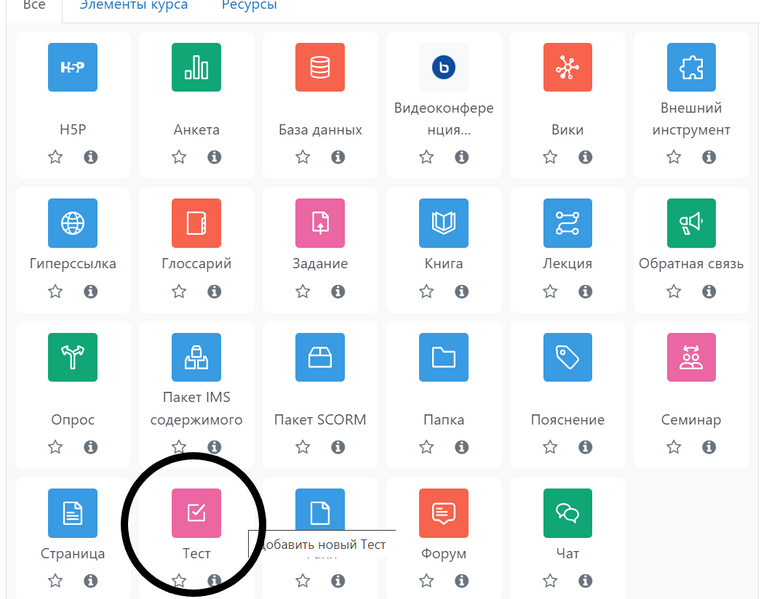Click the Тест quiz icon
The image size is (769, 599).
196,513
